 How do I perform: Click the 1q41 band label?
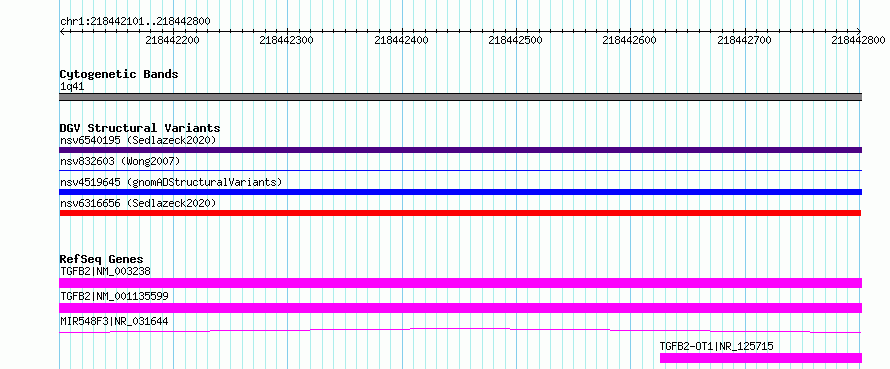tap(73, 87)
